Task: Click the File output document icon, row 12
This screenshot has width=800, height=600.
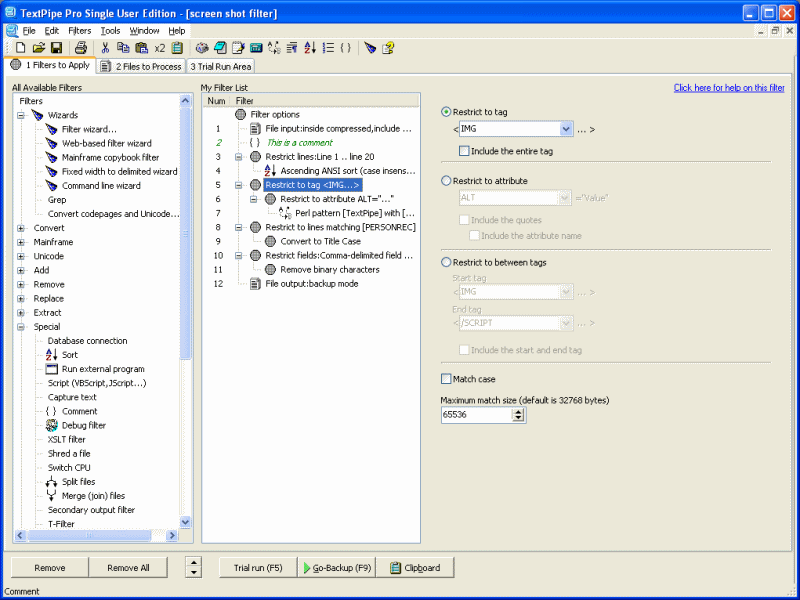Action: pyautogui.click(x=256, y=284)
